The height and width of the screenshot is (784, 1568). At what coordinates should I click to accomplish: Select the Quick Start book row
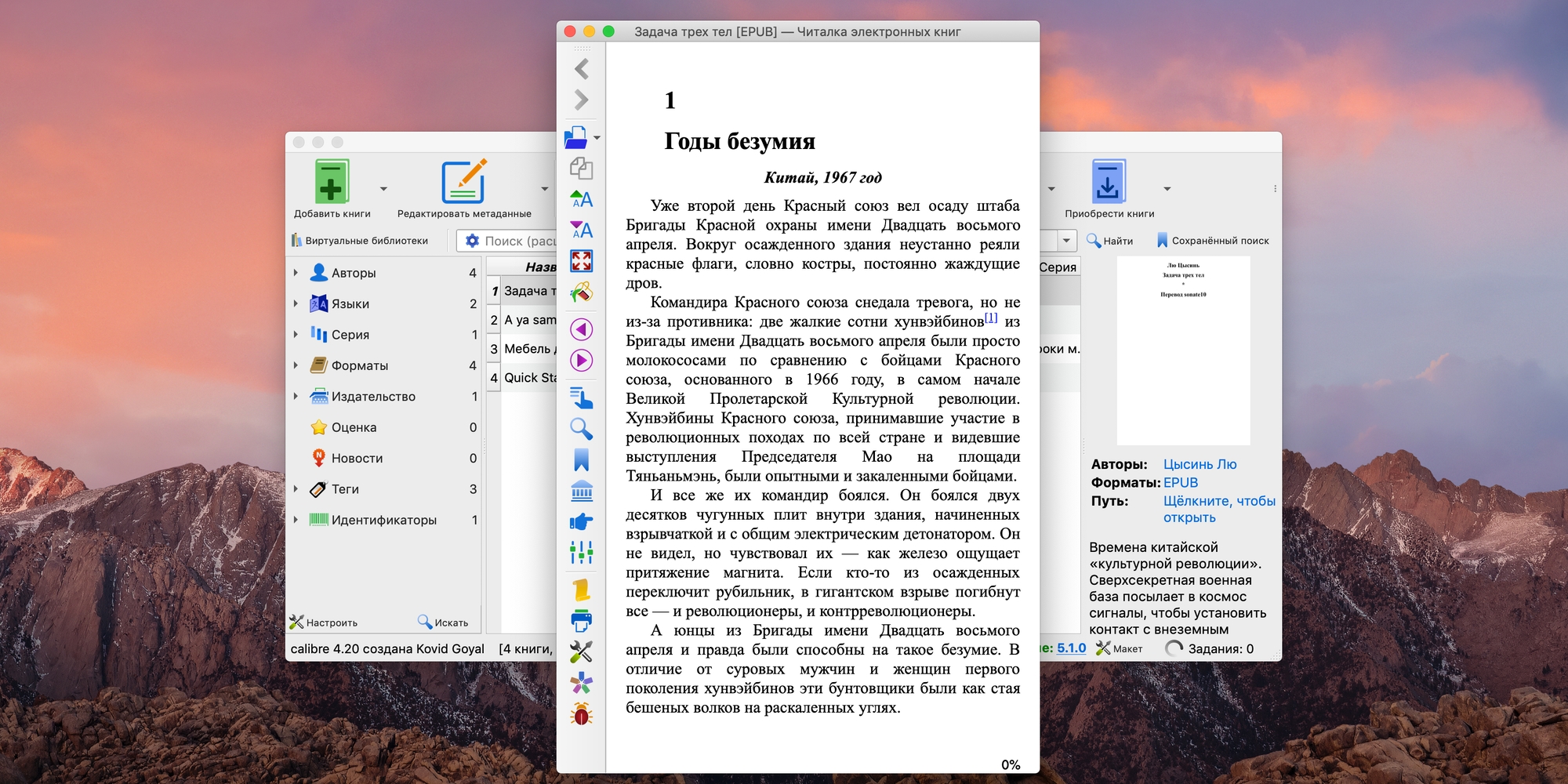click(x=529, y=378)
